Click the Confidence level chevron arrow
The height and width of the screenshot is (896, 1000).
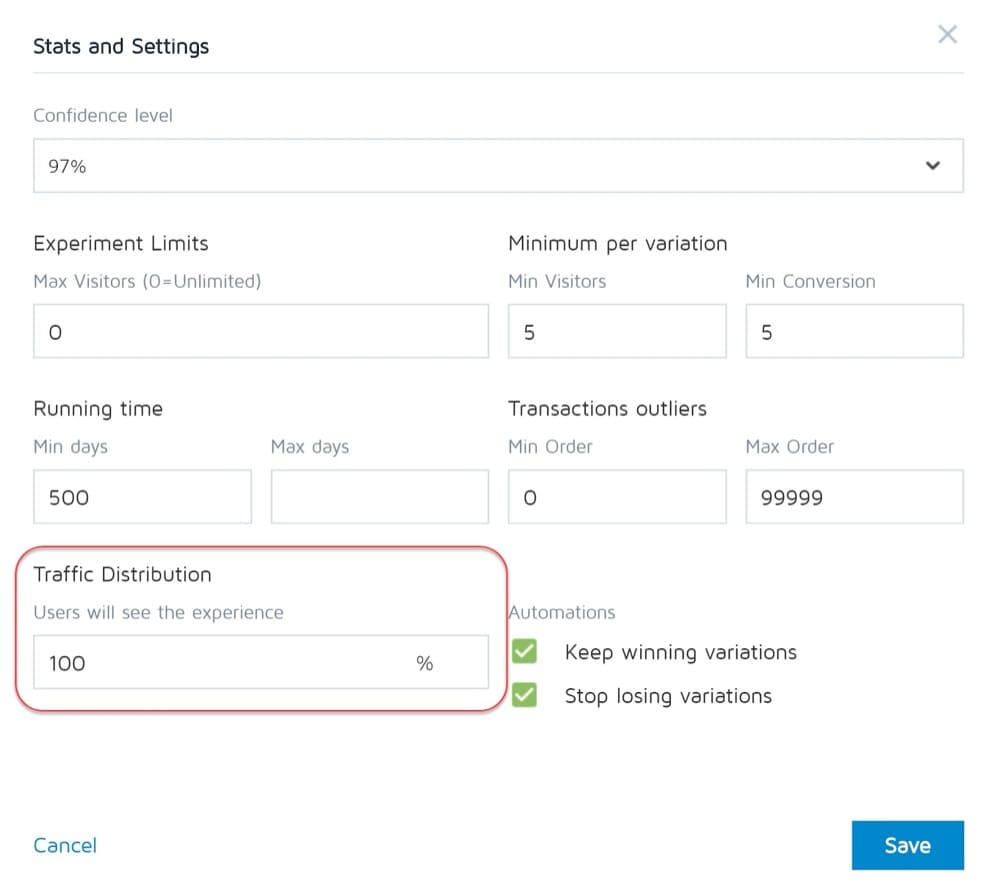(933, 166)
